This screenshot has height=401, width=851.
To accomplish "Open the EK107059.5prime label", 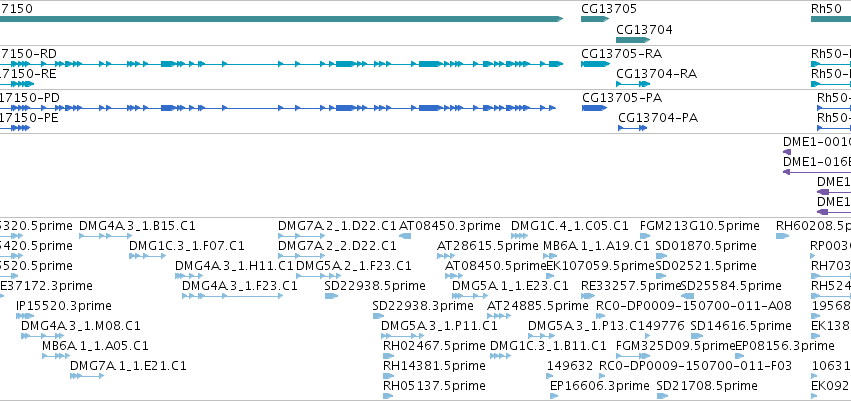I will pyautogui.click(x=600, y=266).
